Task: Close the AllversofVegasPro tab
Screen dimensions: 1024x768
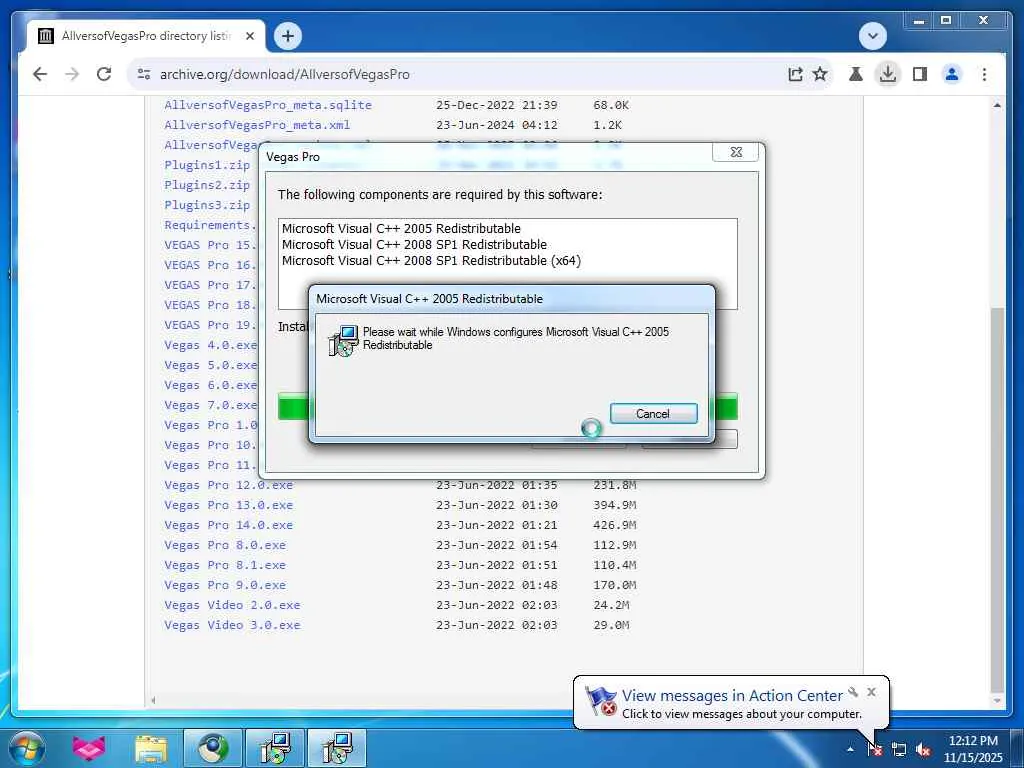Action: tap(249, 37)
